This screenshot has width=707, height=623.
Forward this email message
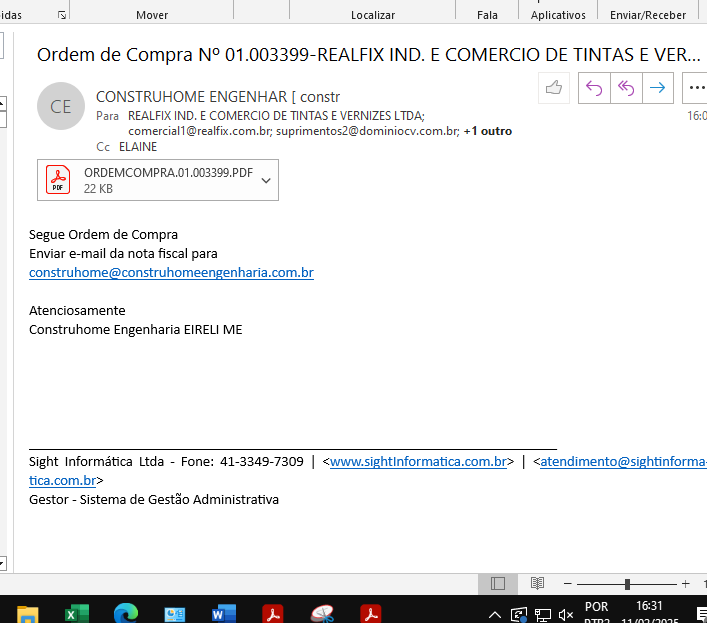pyautogui.click(x=657, y=88)
